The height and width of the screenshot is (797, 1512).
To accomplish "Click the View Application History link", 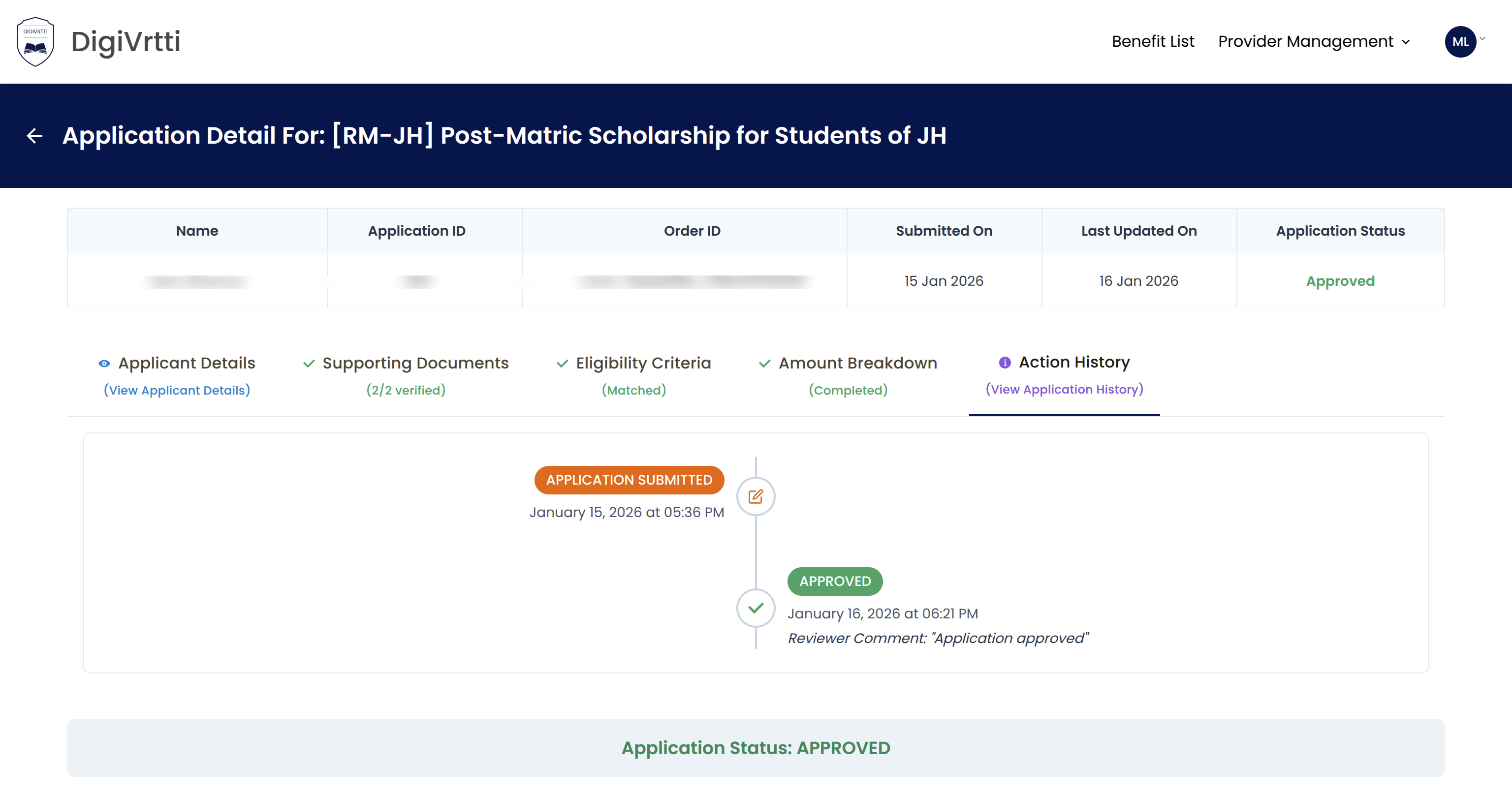I will pyautogui.click(x=1064, y=389).
